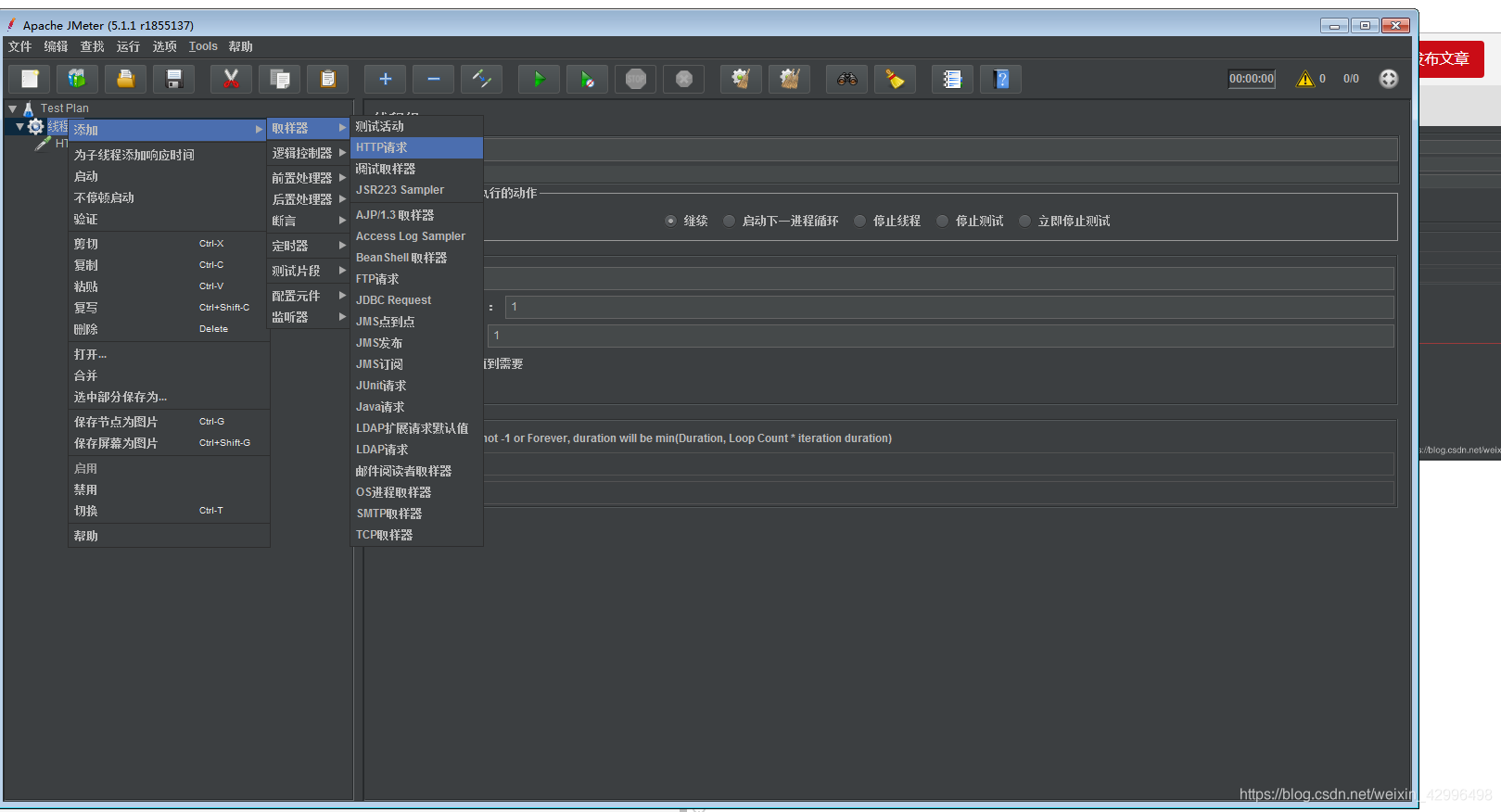The height and width of the screenshot is (812, 1501).
Task: Choose BeanShell 取样器 entry
Action: [416, 258]
